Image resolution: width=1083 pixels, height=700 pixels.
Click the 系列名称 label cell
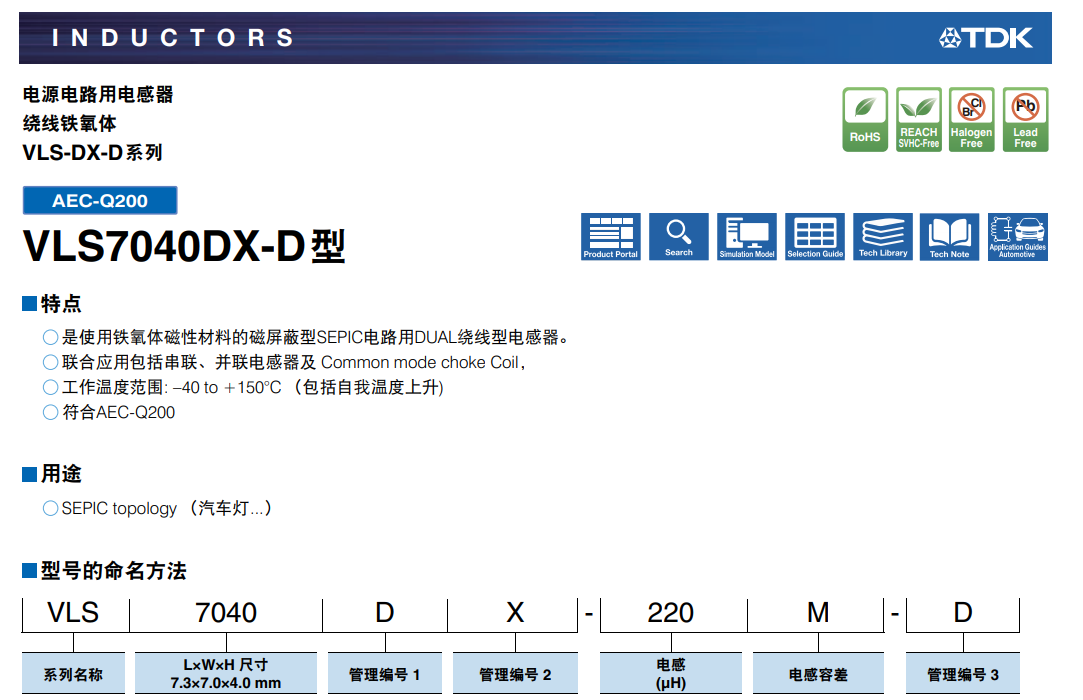(73, 674)
